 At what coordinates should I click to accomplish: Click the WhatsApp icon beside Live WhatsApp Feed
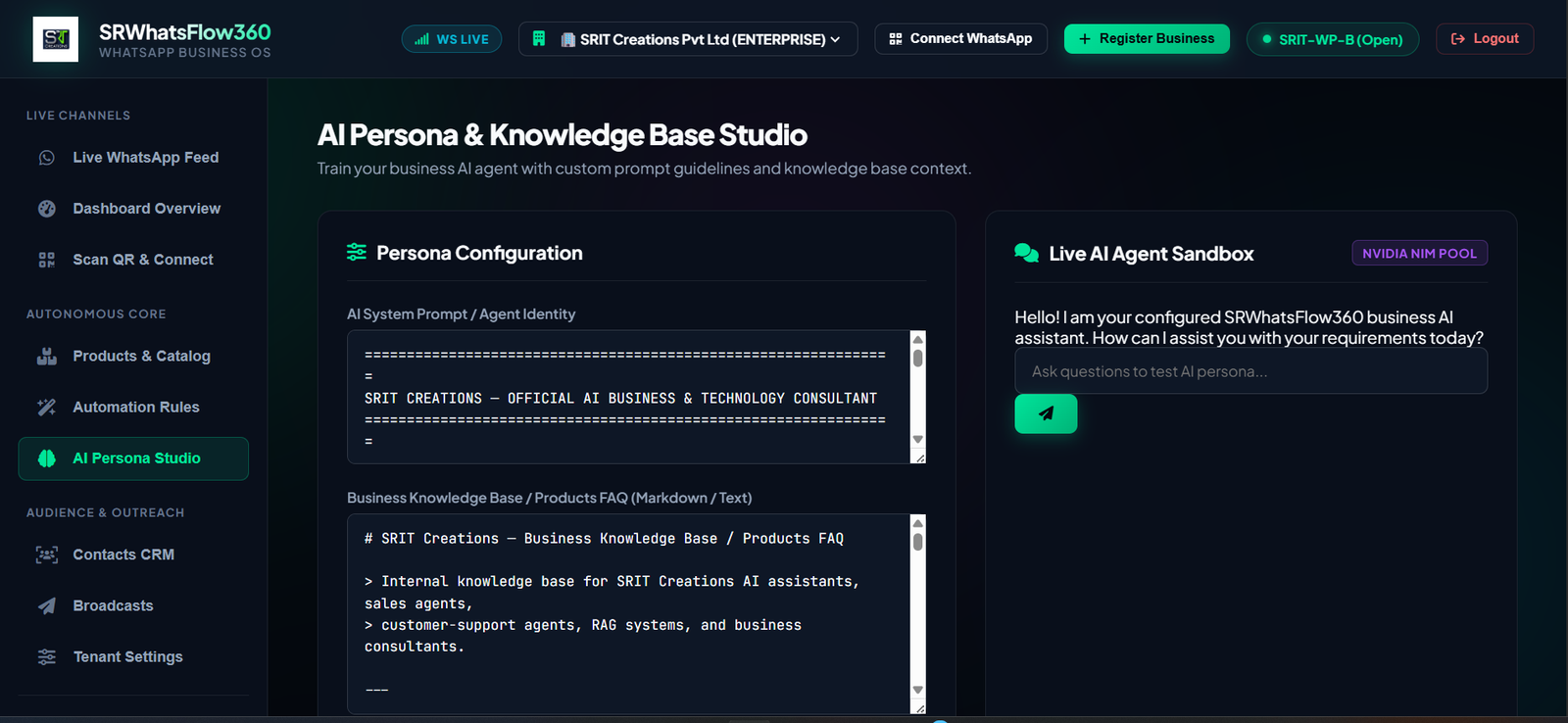click(x=46, y=158)
